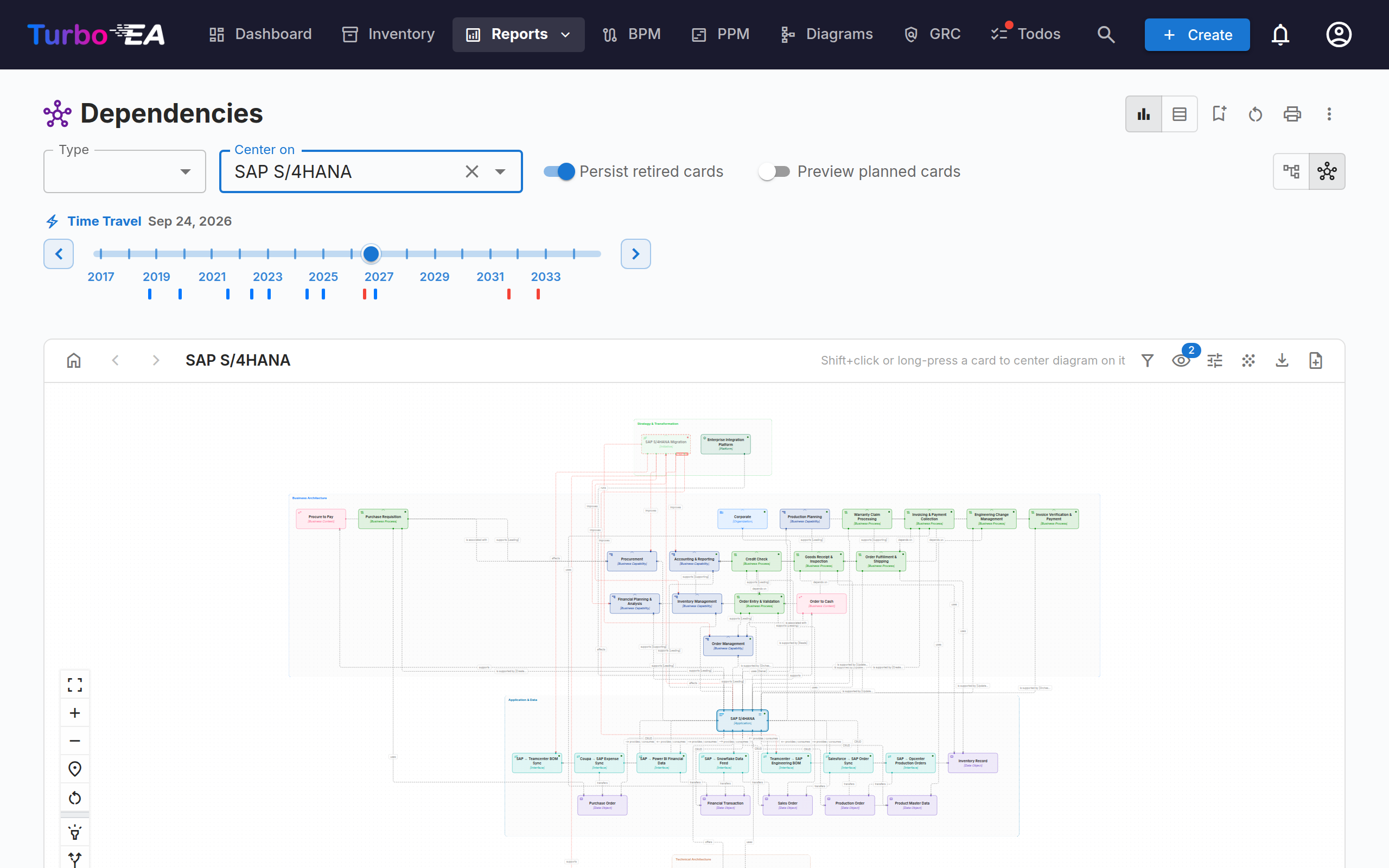Screen dimensions: 1389x868
Task: Reset report icon near bookmark
Action: pos(1256,114)
